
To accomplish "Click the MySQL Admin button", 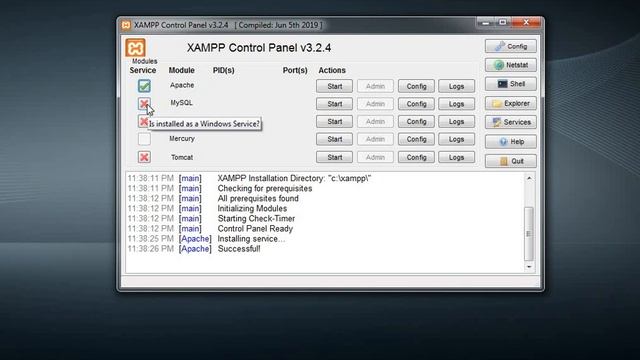I will coord(375,104).
